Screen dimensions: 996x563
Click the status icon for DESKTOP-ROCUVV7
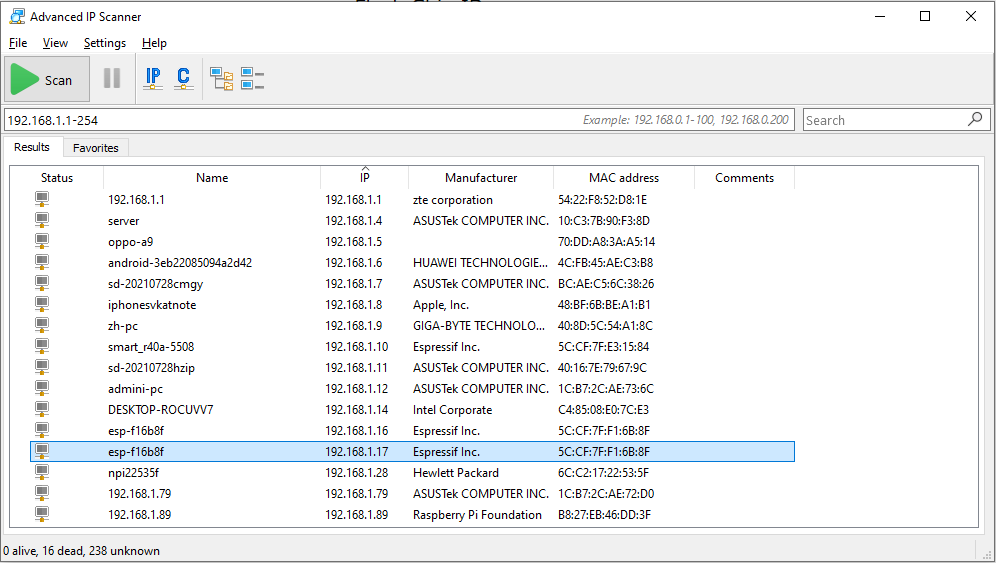click(x=42, y=409)
